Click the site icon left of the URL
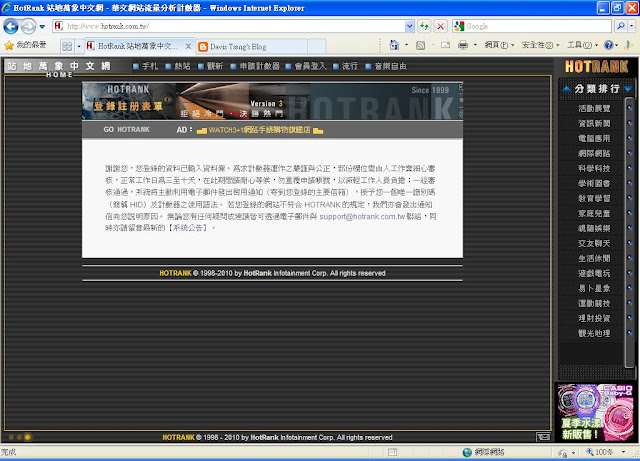The height and width of the screenshot is (461, 640). (x=58, y=26)
